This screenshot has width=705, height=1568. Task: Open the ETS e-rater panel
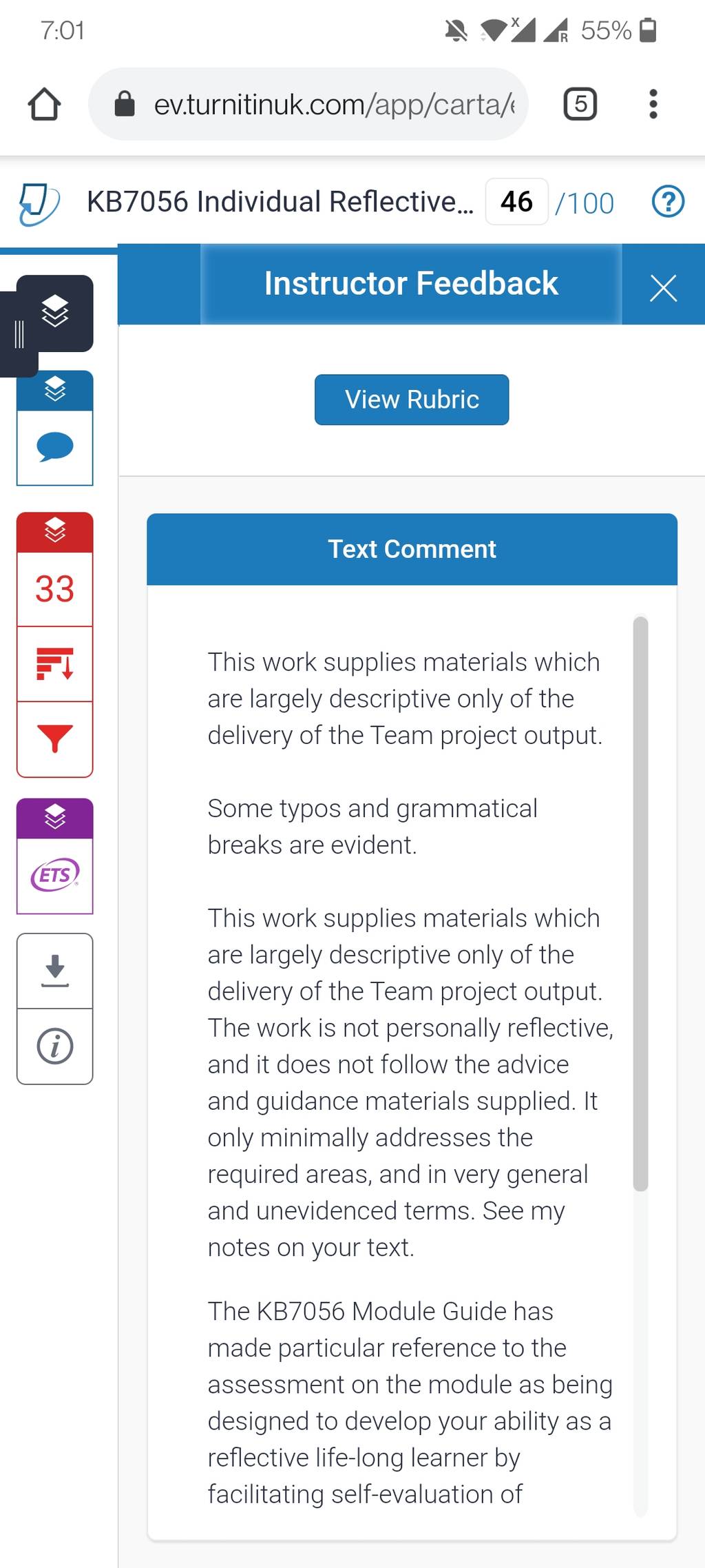55,876
